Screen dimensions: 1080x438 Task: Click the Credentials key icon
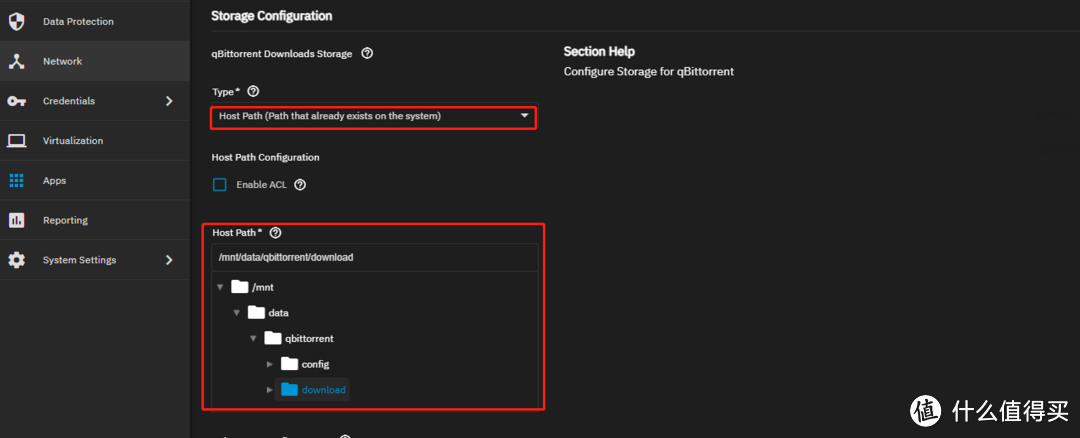pyautogui.click(x=16, y=101)
